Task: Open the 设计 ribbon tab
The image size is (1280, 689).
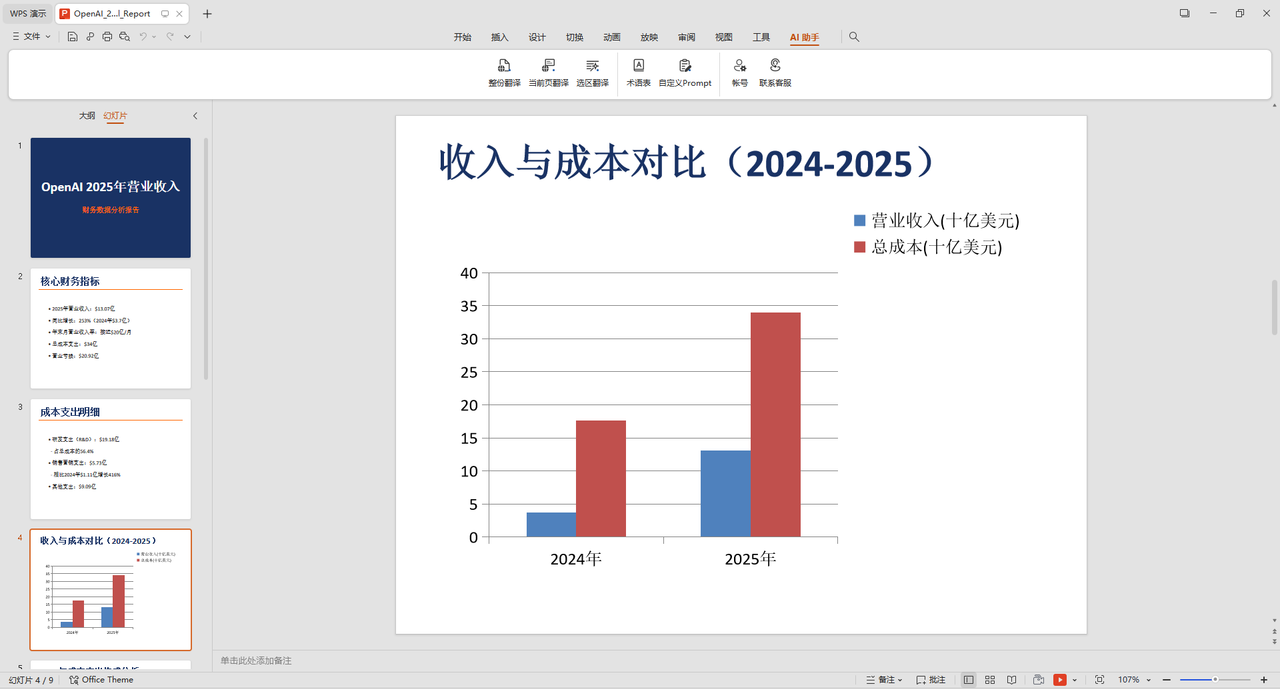Action: tap(537, 37)
